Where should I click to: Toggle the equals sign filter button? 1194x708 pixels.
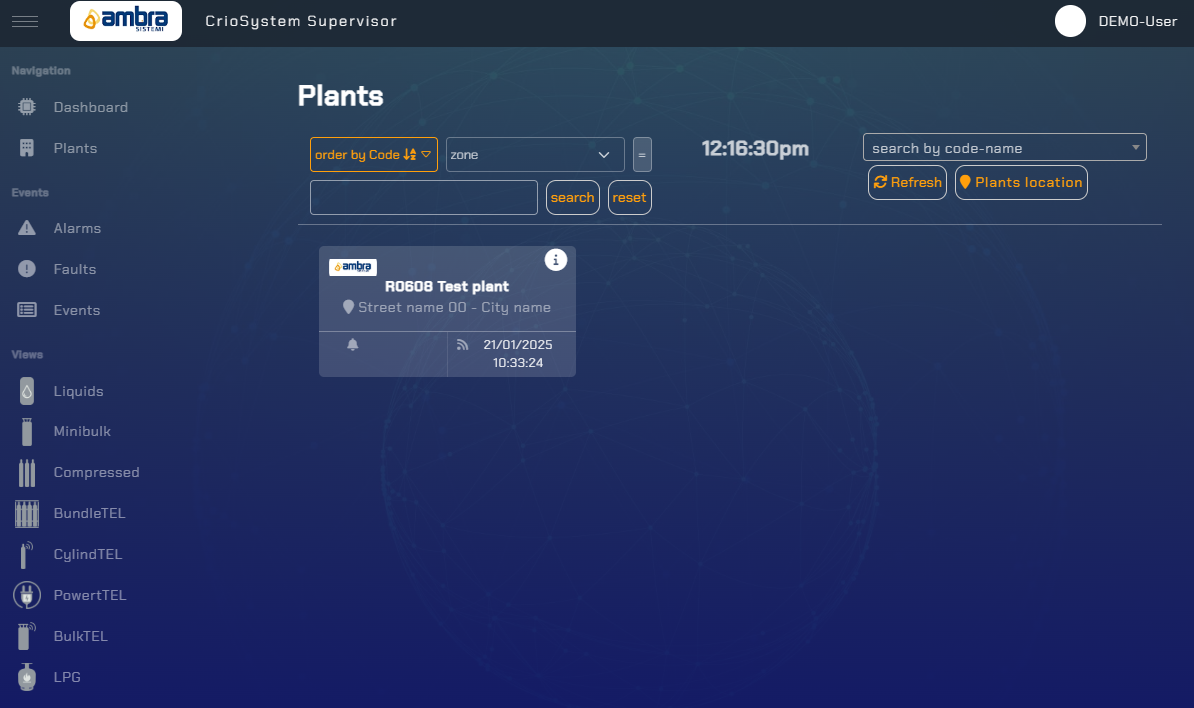tap(642, 155)
